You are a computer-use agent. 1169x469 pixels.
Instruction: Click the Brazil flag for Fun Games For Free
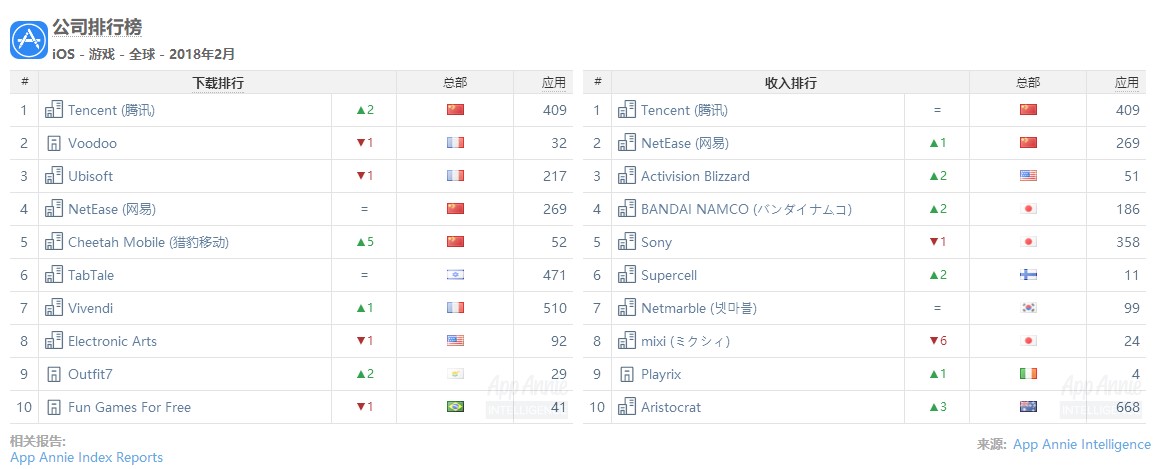(455, 407)
